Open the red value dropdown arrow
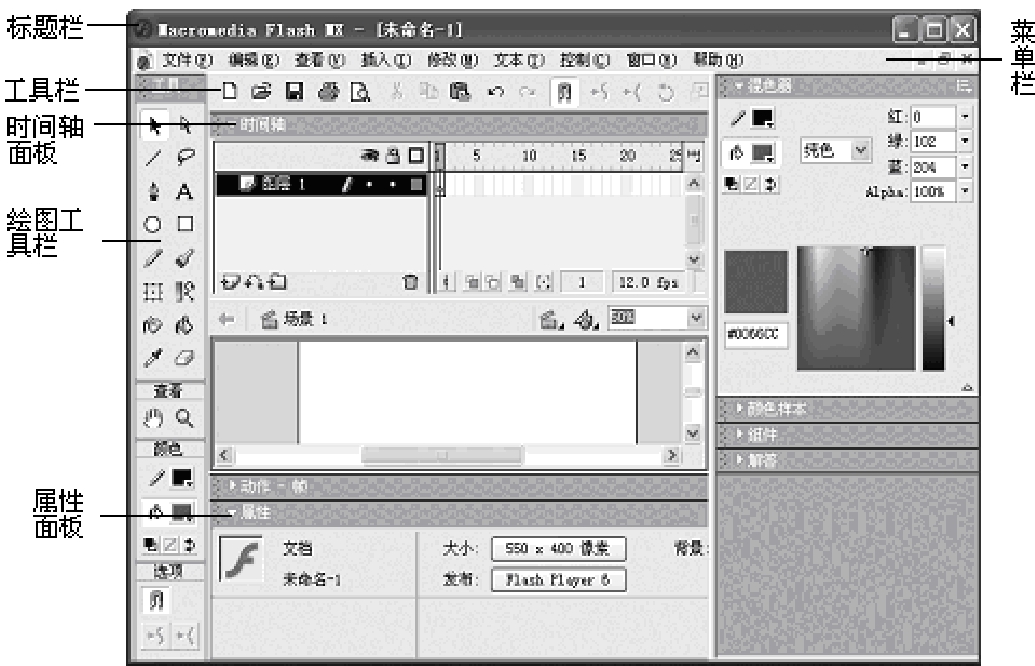Image resolution: width=1035 pixels, height=666 pixels. coord(965,117)
